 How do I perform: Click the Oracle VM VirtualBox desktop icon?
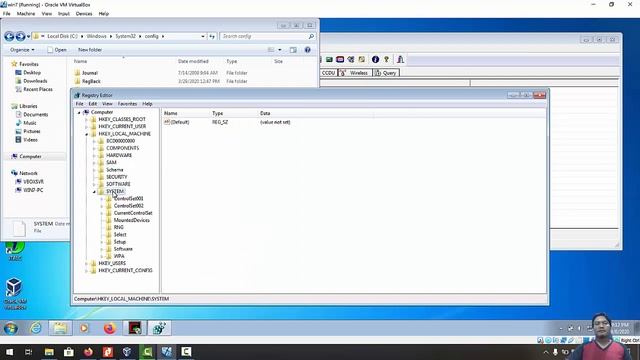(x=15, y=293)
